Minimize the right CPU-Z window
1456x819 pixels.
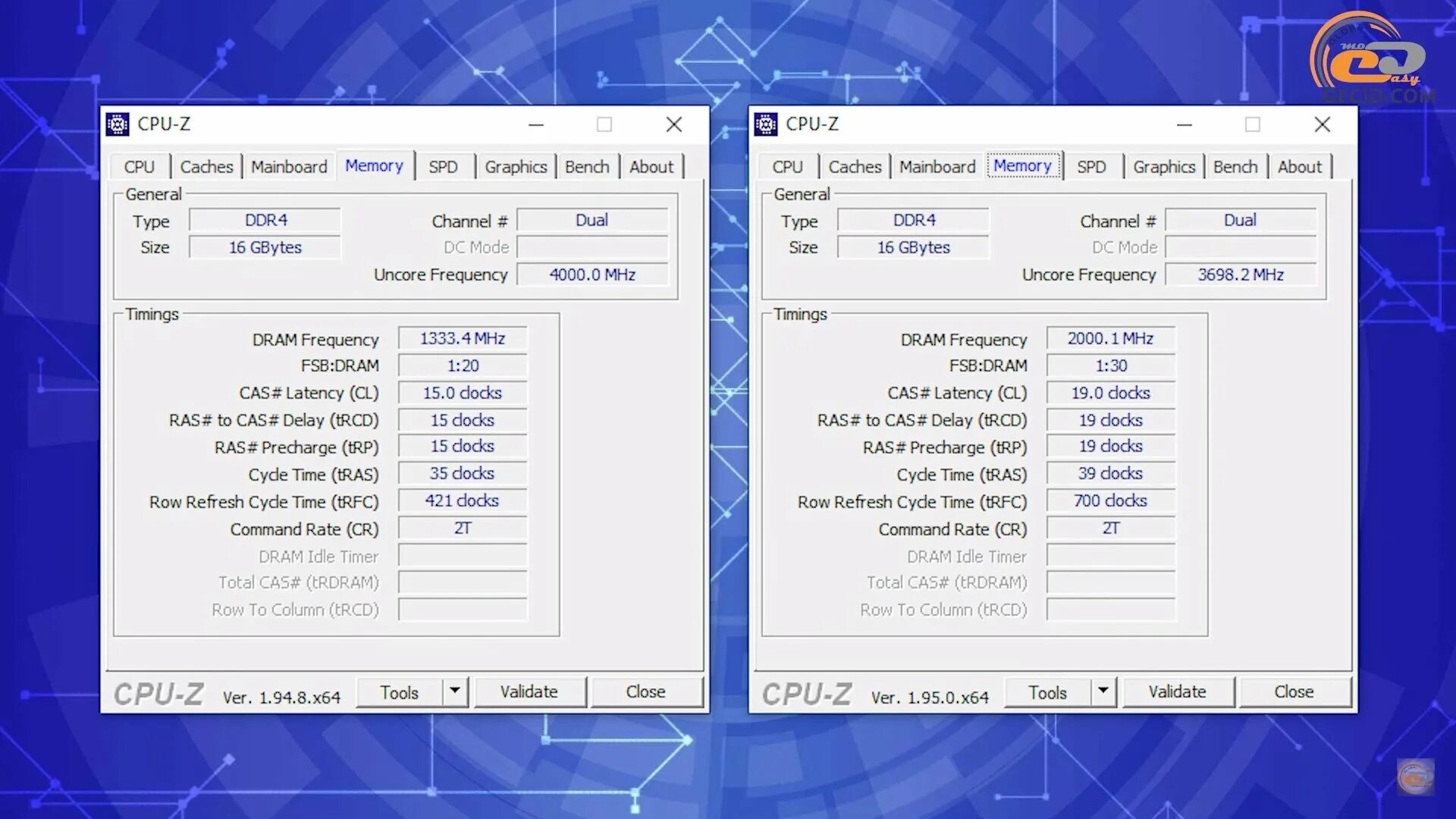tap(1185, 124)
